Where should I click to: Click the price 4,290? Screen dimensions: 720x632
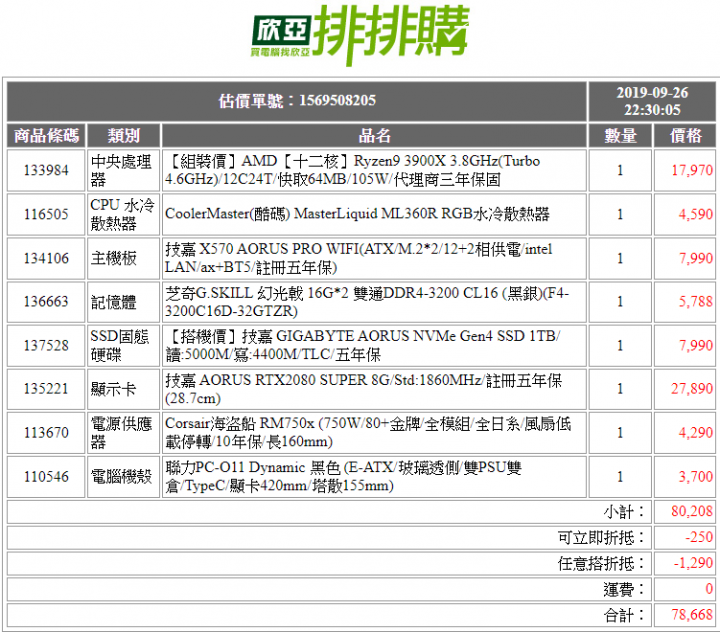[696, 433]
